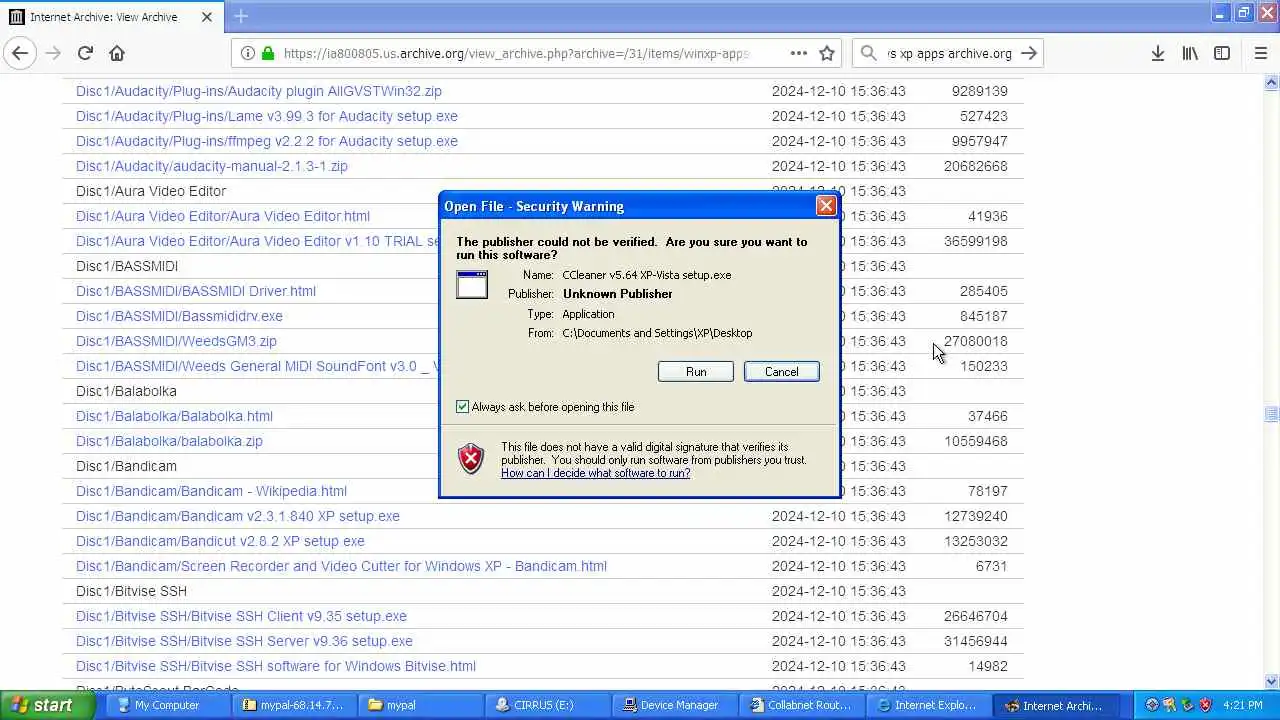Submit search with the arrow button
The image size is (1280, 720).
(1029, 54)
